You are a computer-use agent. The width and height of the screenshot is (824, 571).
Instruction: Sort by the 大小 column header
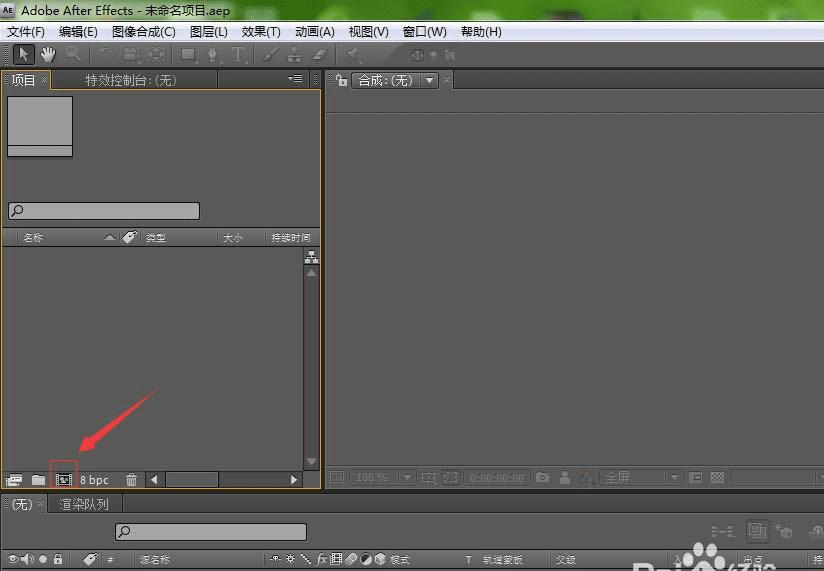tap(232, 237)
